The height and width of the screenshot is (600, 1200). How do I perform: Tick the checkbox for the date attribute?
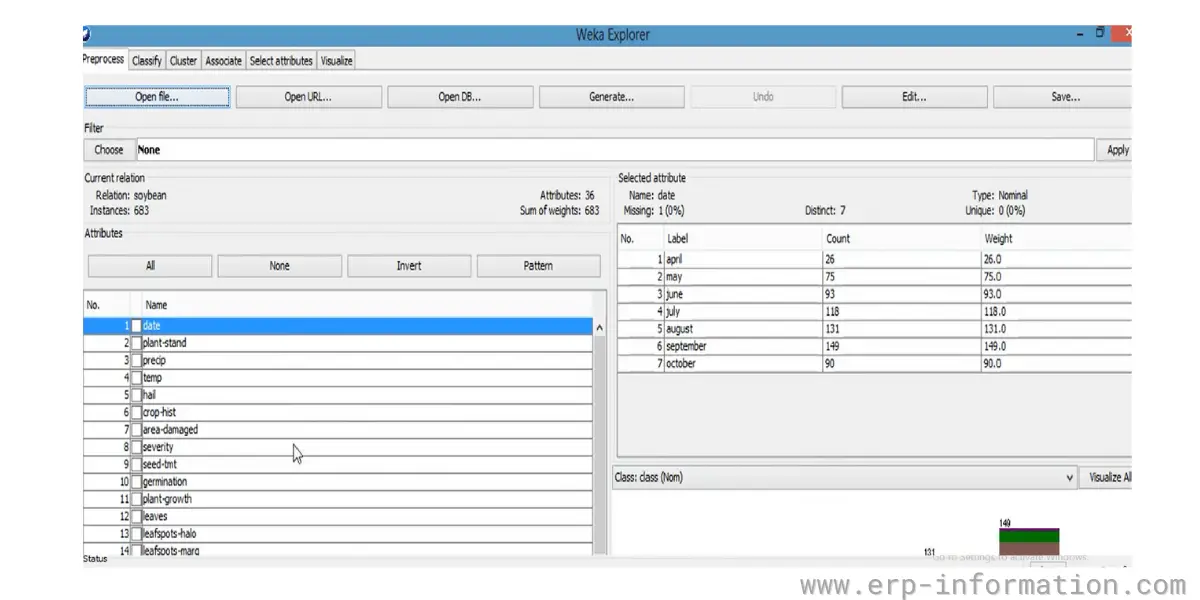136,326
